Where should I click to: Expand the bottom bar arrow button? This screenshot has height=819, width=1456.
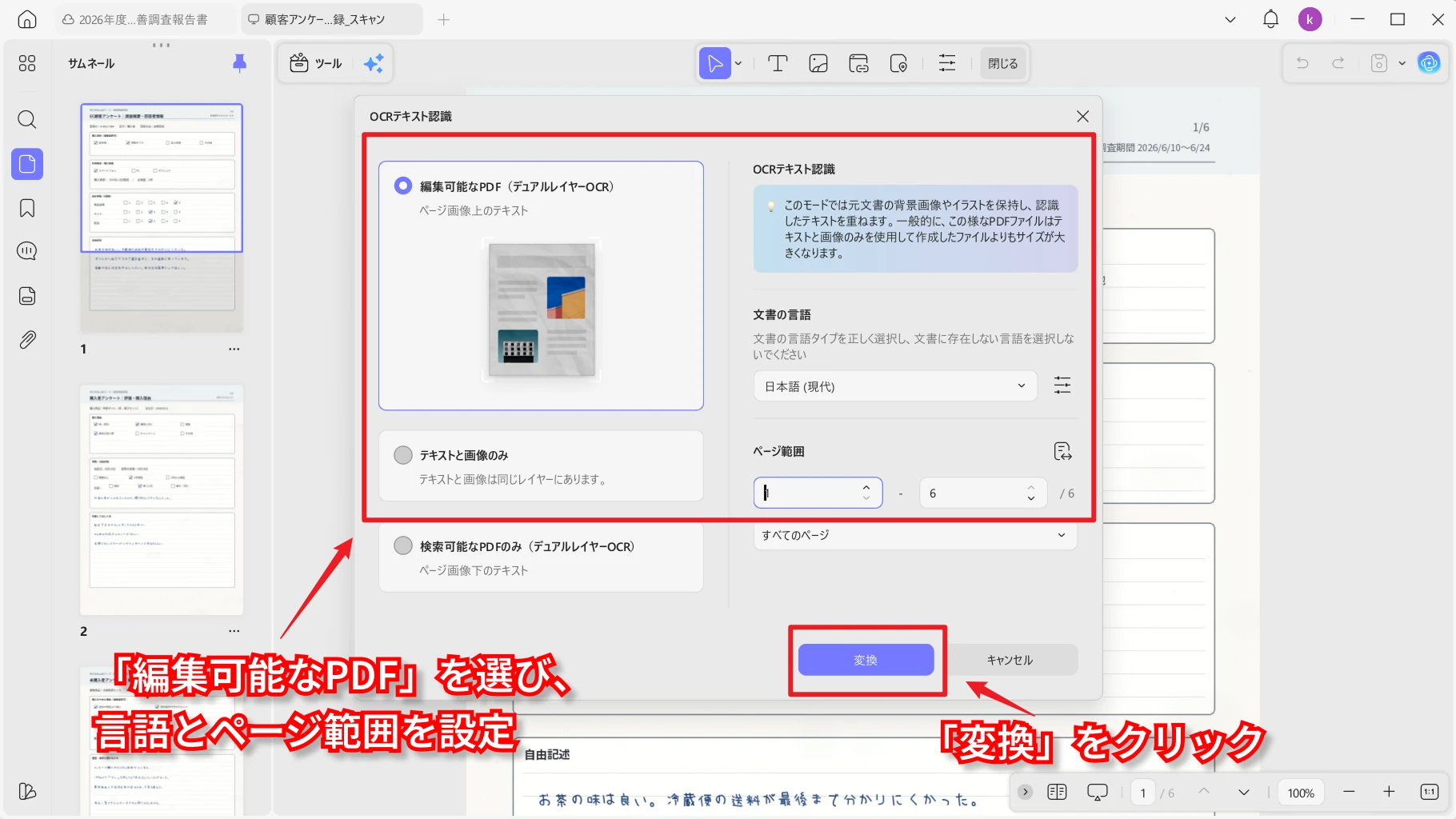coord(1026,792)
